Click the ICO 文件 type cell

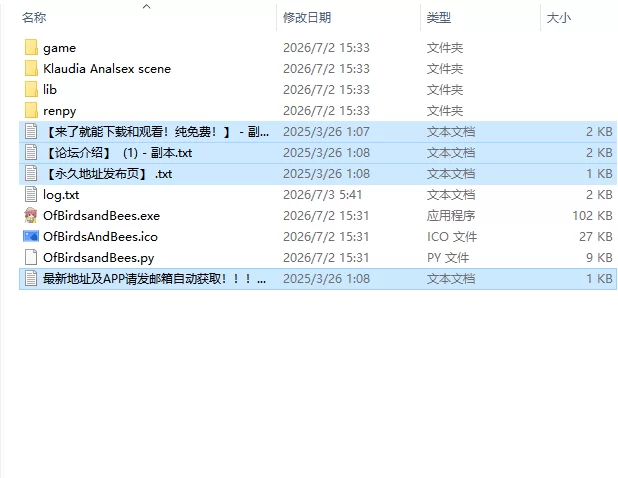click(452, 236)
